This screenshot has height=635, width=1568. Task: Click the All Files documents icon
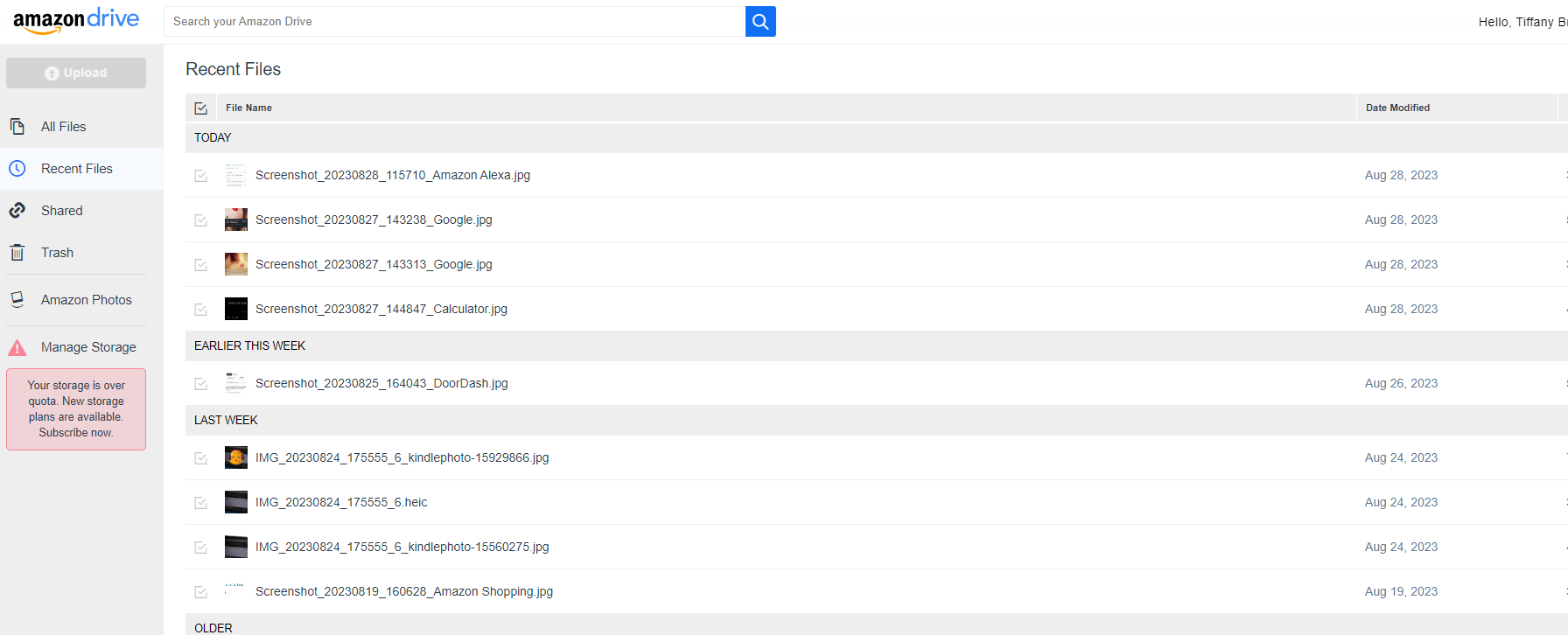tap(17, 127)
